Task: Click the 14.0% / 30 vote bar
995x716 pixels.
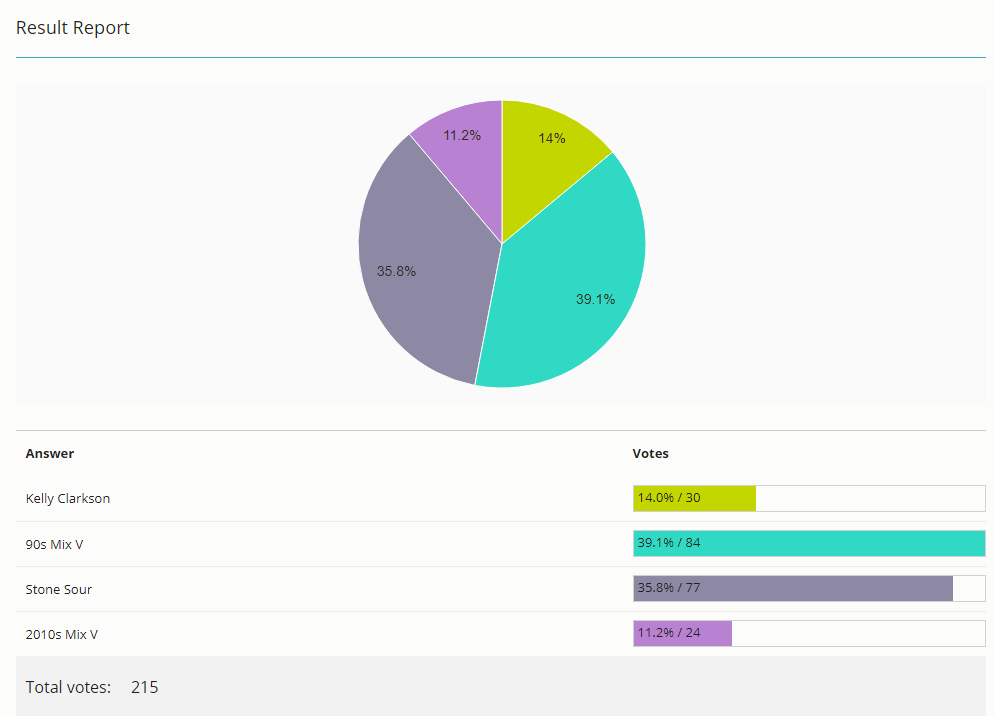Action: tap(809, 498)
